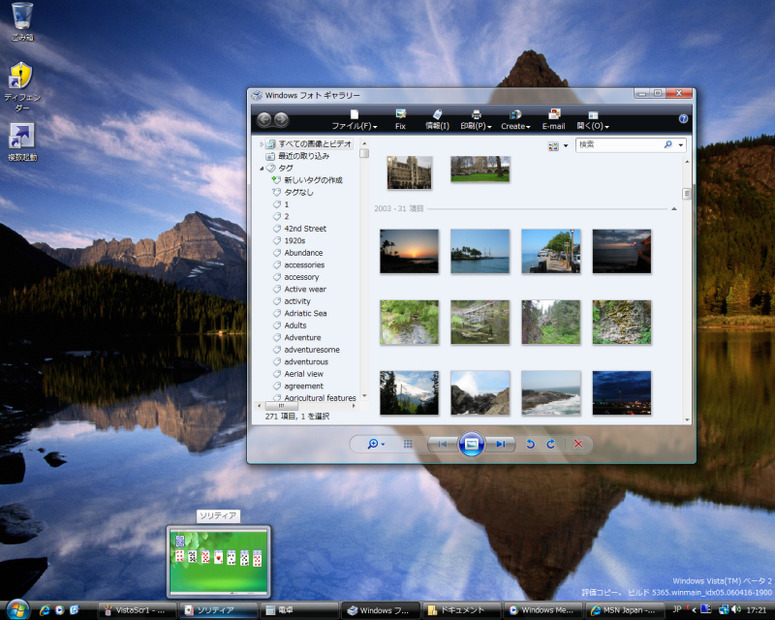Open the third desktop shortcut icon
The height and width of the screenshot is (620, 775).
pyautogui.click(x=22, y=142)
